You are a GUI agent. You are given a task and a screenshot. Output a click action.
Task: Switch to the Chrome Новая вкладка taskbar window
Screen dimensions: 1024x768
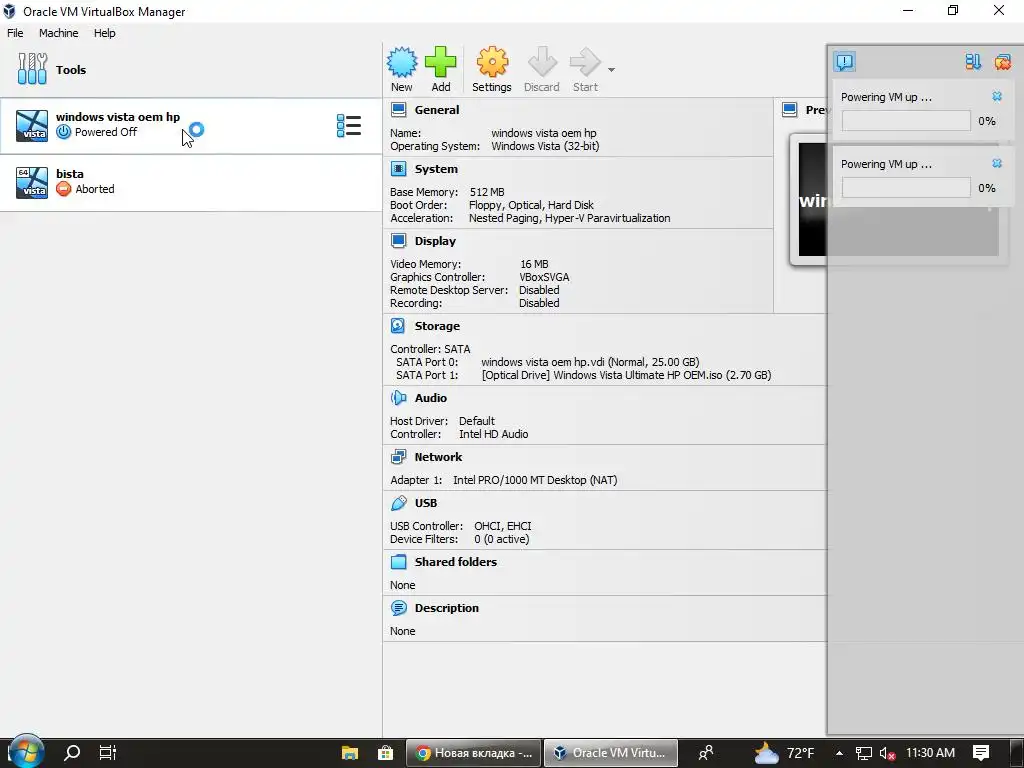click(x=474, y=753)
